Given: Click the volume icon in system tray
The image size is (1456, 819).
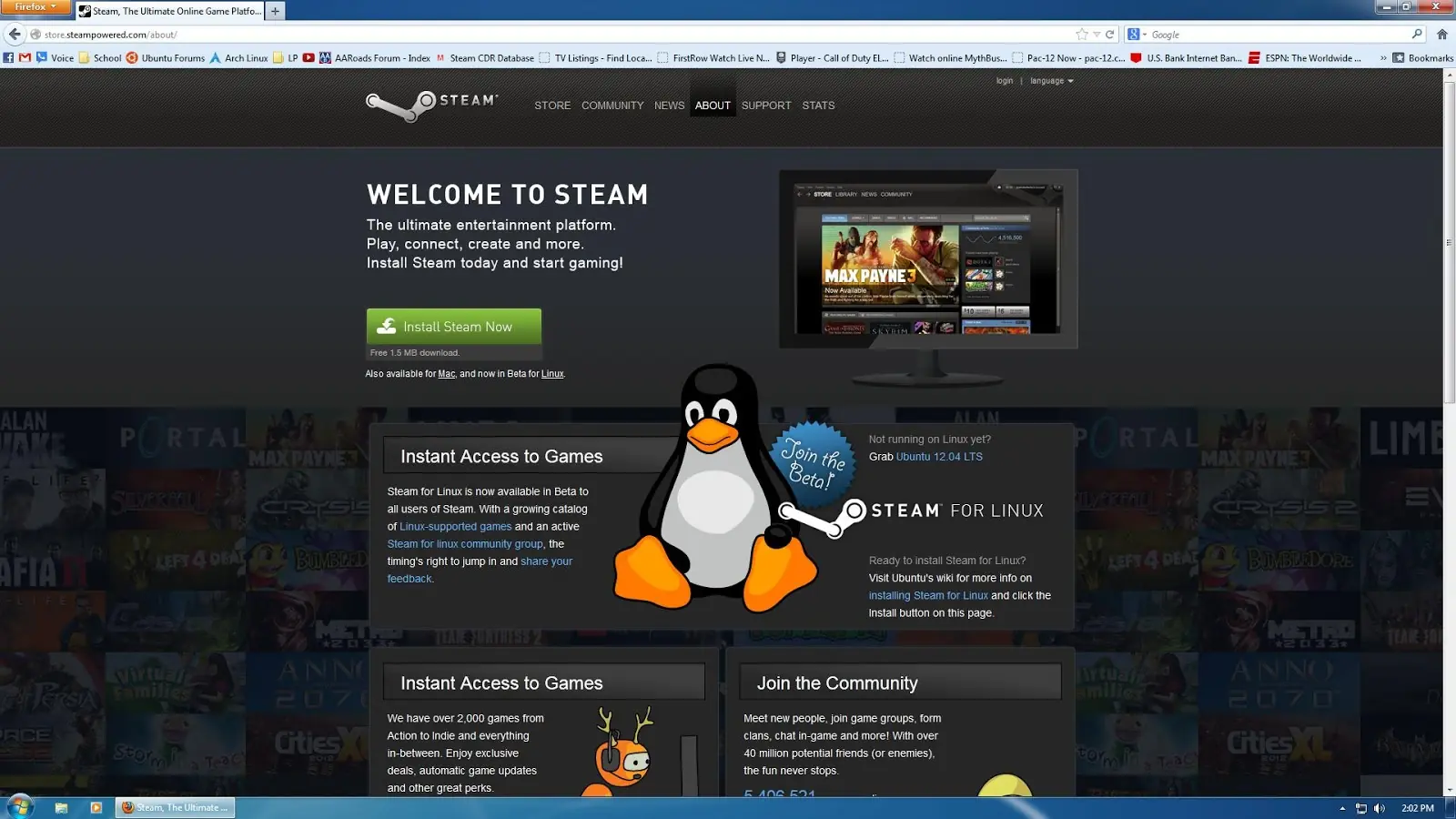Looking at the screenshot, I should (x=1380, y=808).
